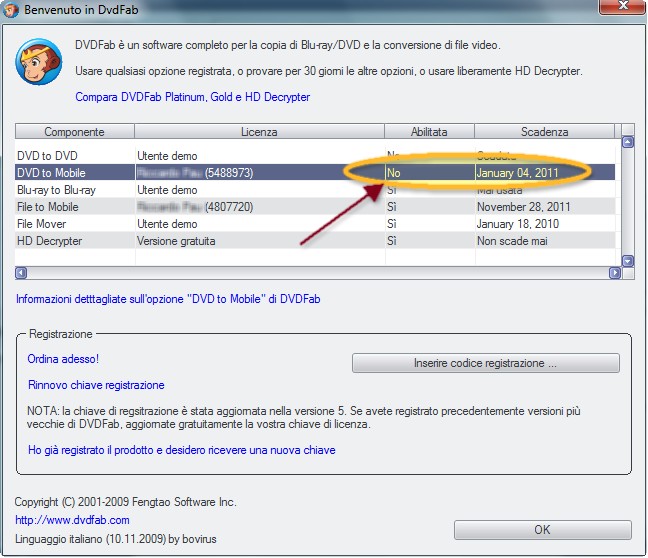Sort by the Componente column header
Image resolution: width=648 pixels, height=558 pixels.
point(74,131)
